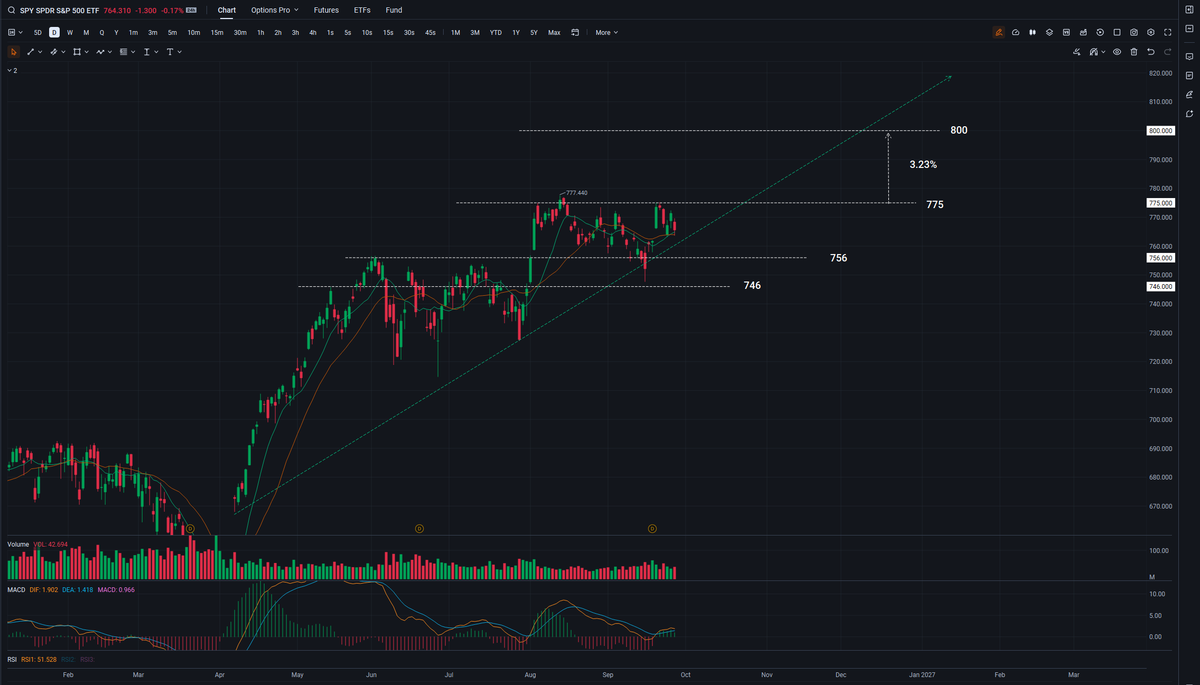
Task: Open the symbol search magnifier
Action: [12, 10]
